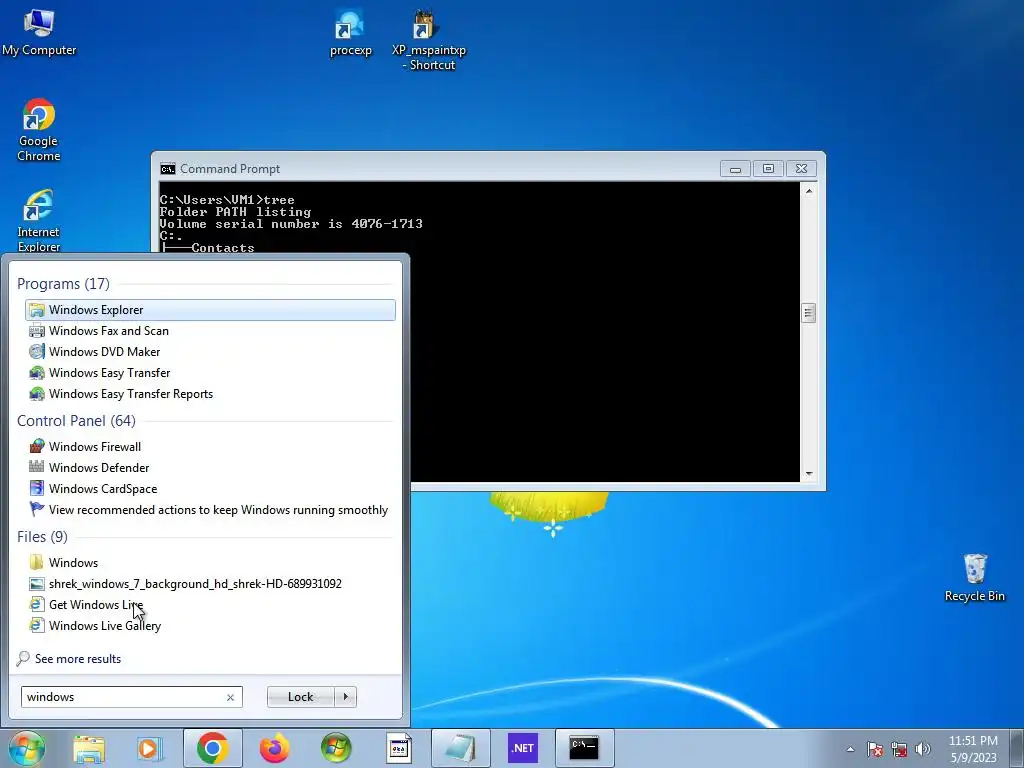This screenshot has width=1024, height=768.
Task: Open Firefox from the taskbar
Action: click(274, 748)
